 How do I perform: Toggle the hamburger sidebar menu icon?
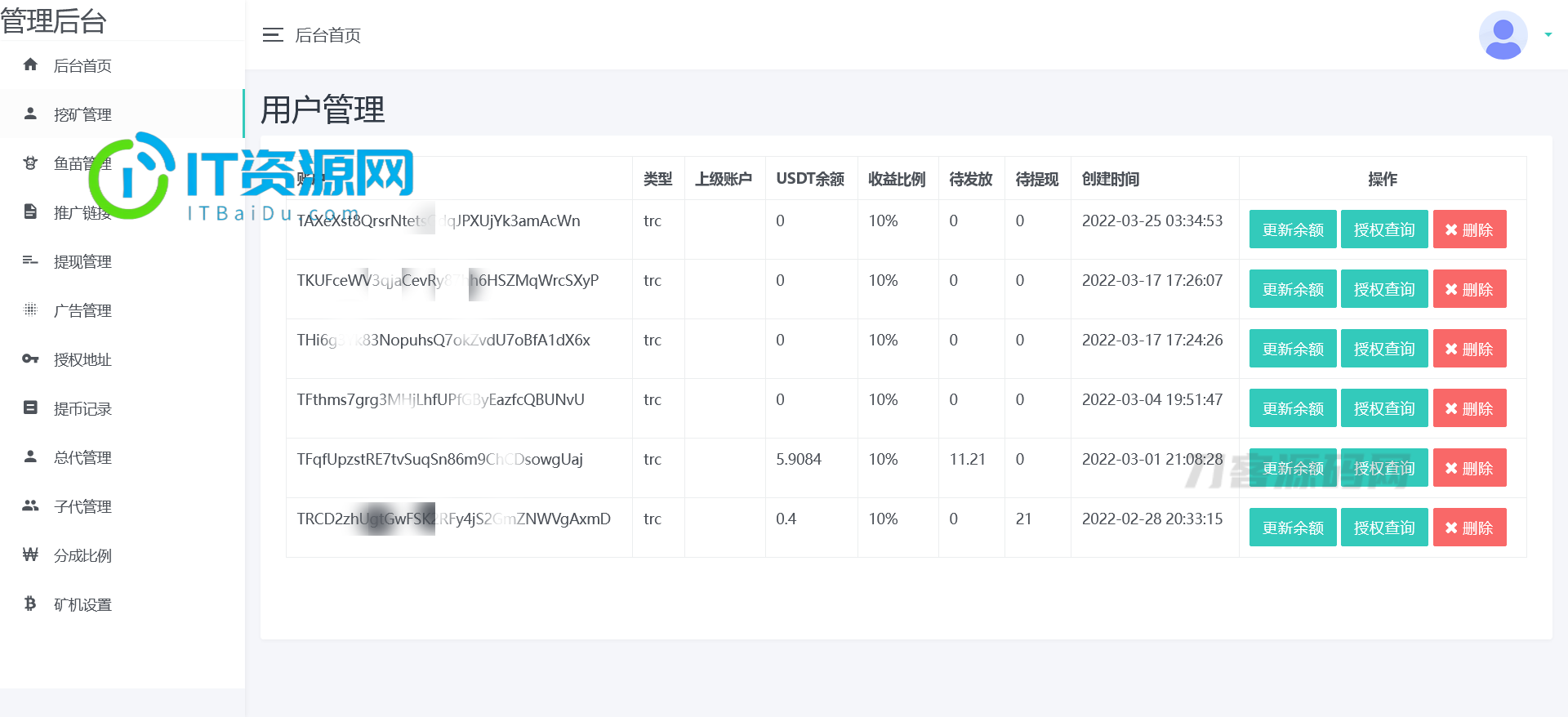273,35
